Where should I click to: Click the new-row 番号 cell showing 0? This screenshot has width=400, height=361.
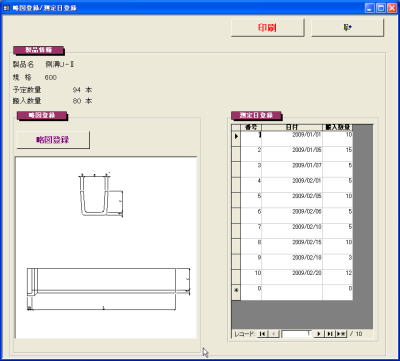(x=251, y=292)
